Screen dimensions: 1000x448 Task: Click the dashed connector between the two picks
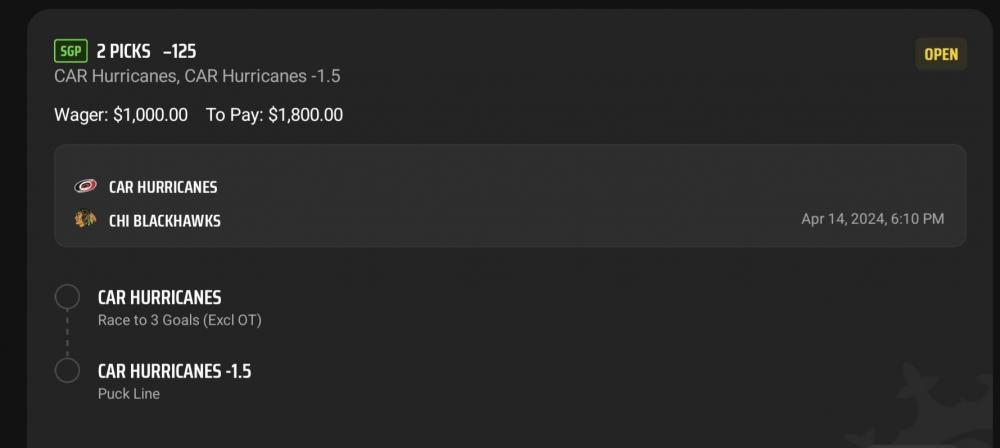67,334
